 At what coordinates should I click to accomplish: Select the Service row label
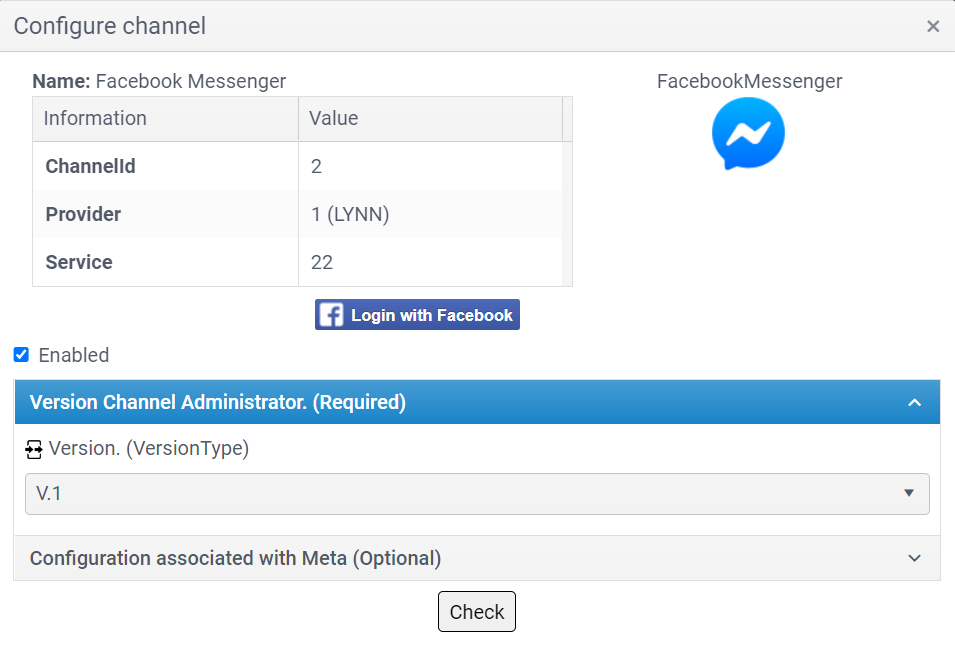(79, 262)
